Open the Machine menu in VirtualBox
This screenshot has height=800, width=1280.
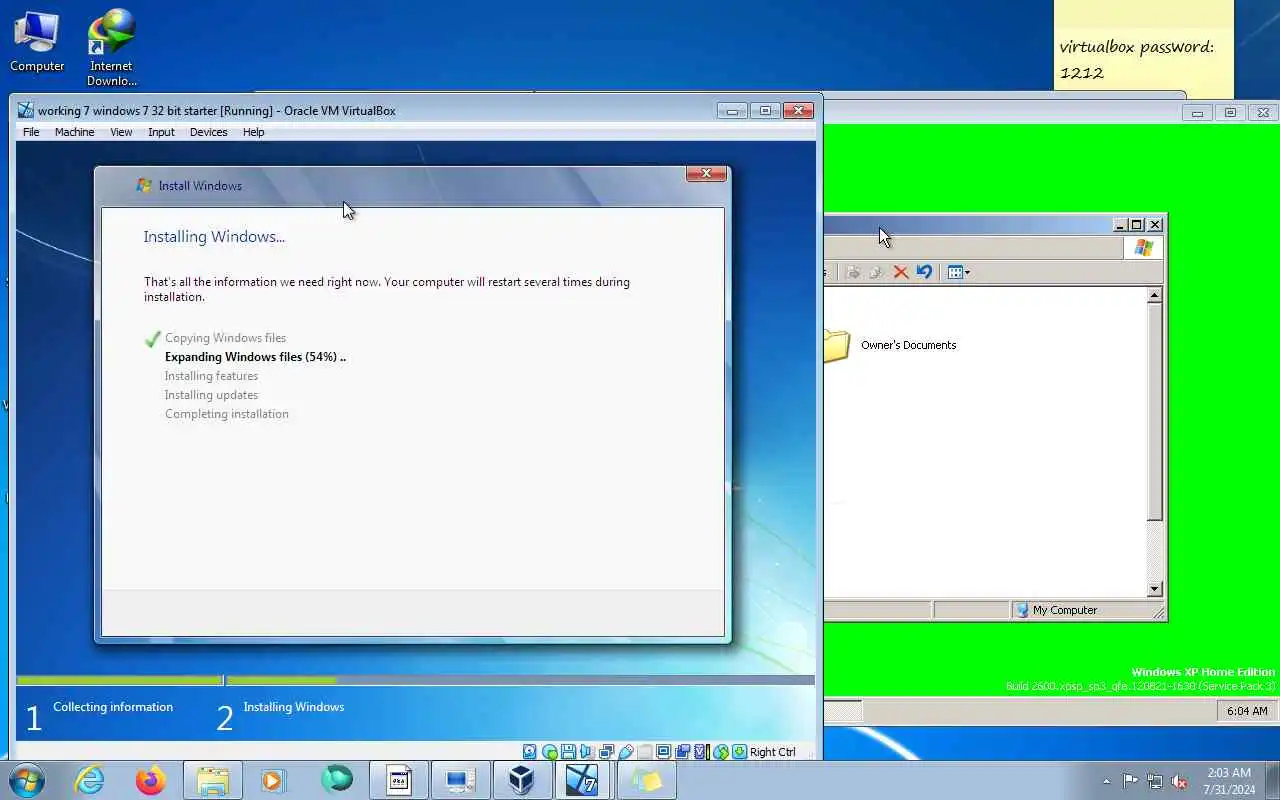coord(74,132)
